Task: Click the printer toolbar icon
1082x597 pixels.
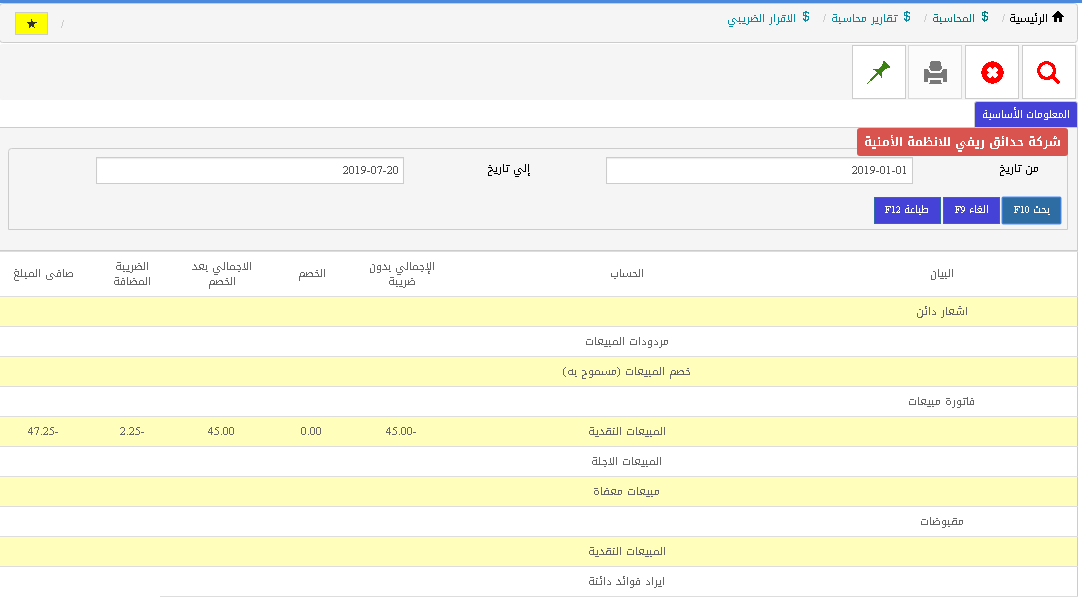Action: coord(935,72)
